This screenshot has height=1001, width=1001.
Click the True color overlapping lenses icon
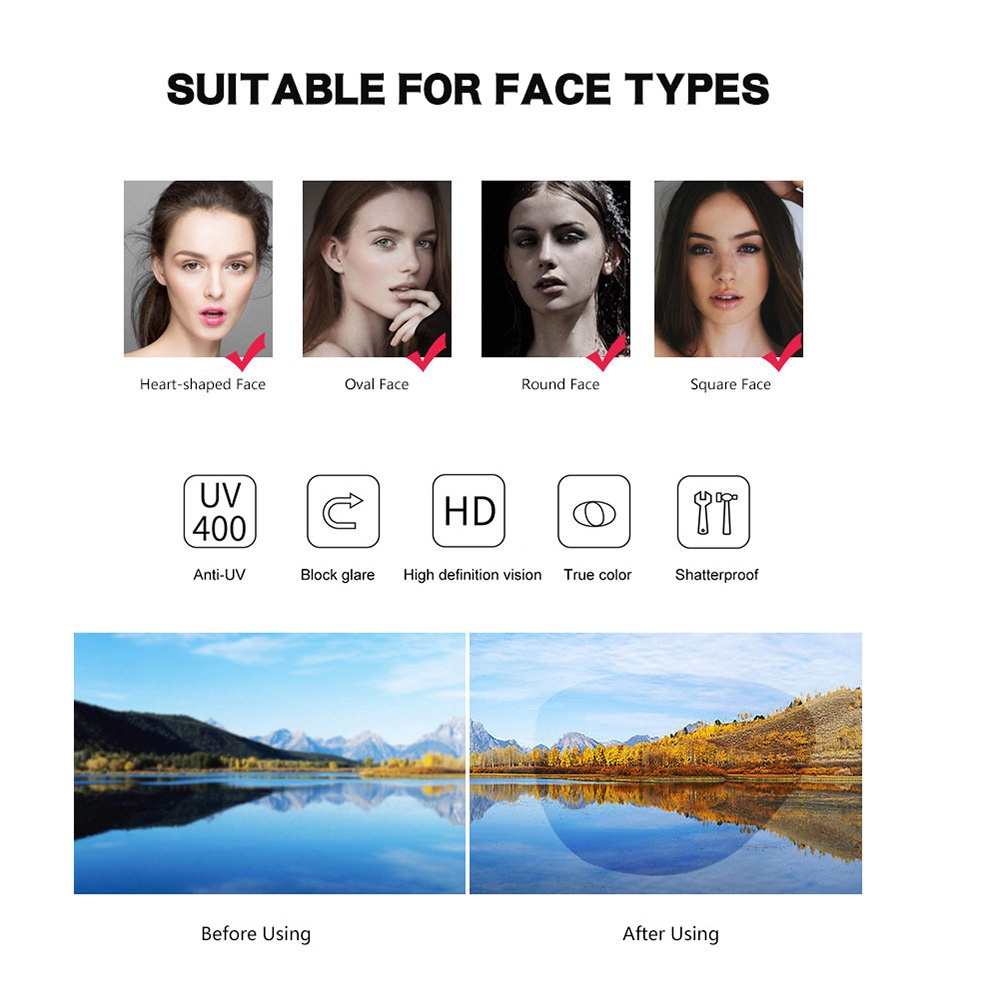coord(594,511)
